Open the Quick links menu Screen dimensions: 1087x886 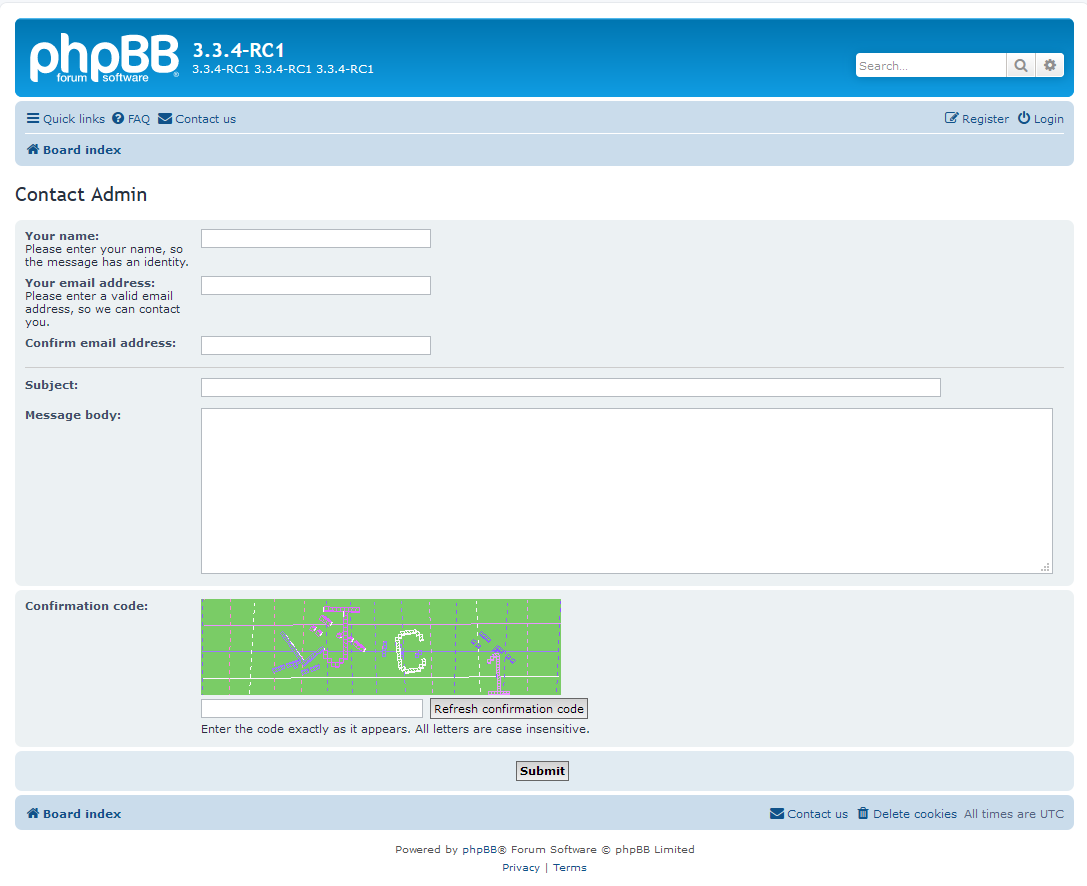[x=66, y=119]
